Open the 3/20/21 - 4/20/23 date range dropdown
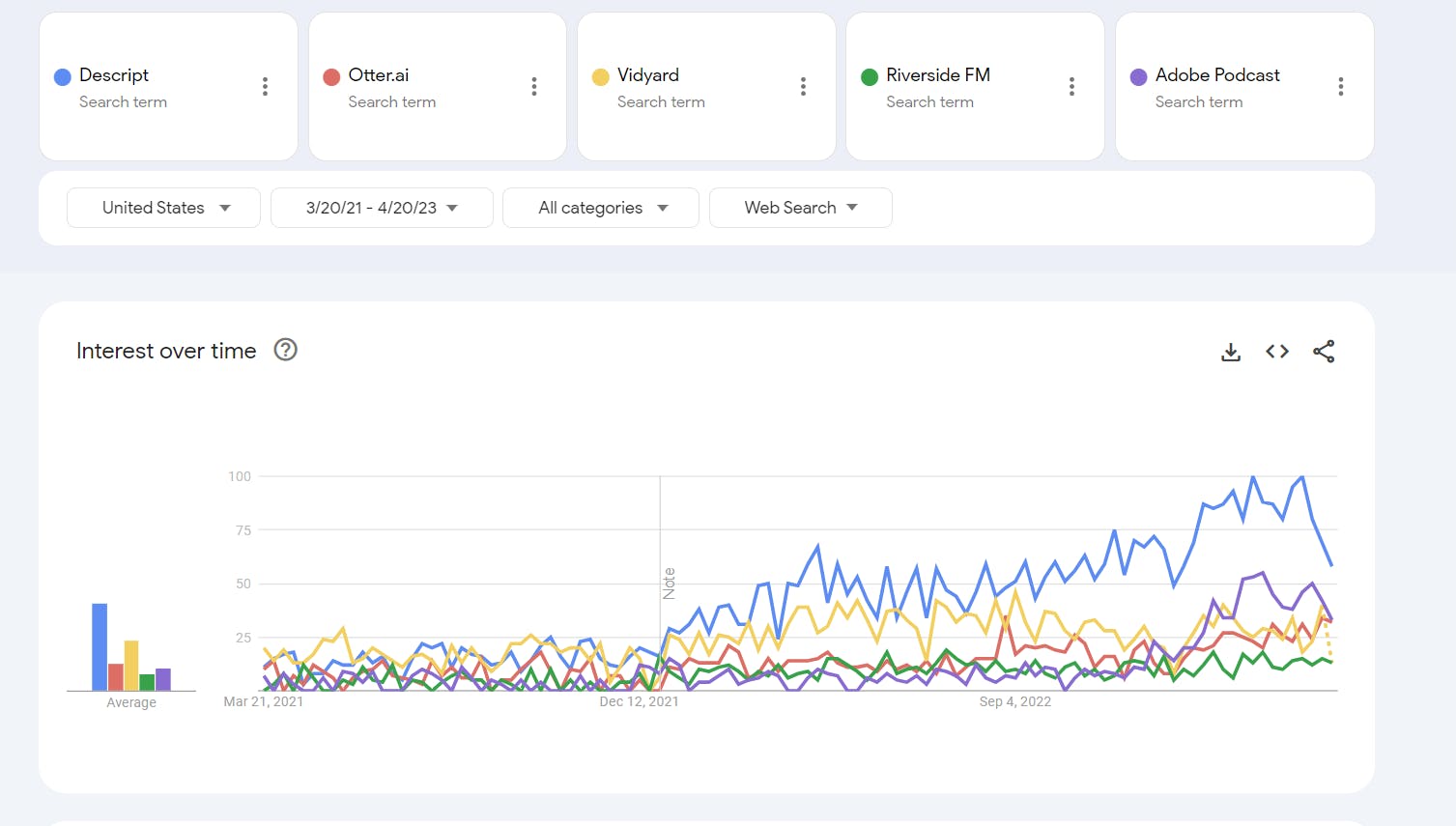Image resolution: width=1456 pixels, height=826 pixels. point(382,208)
